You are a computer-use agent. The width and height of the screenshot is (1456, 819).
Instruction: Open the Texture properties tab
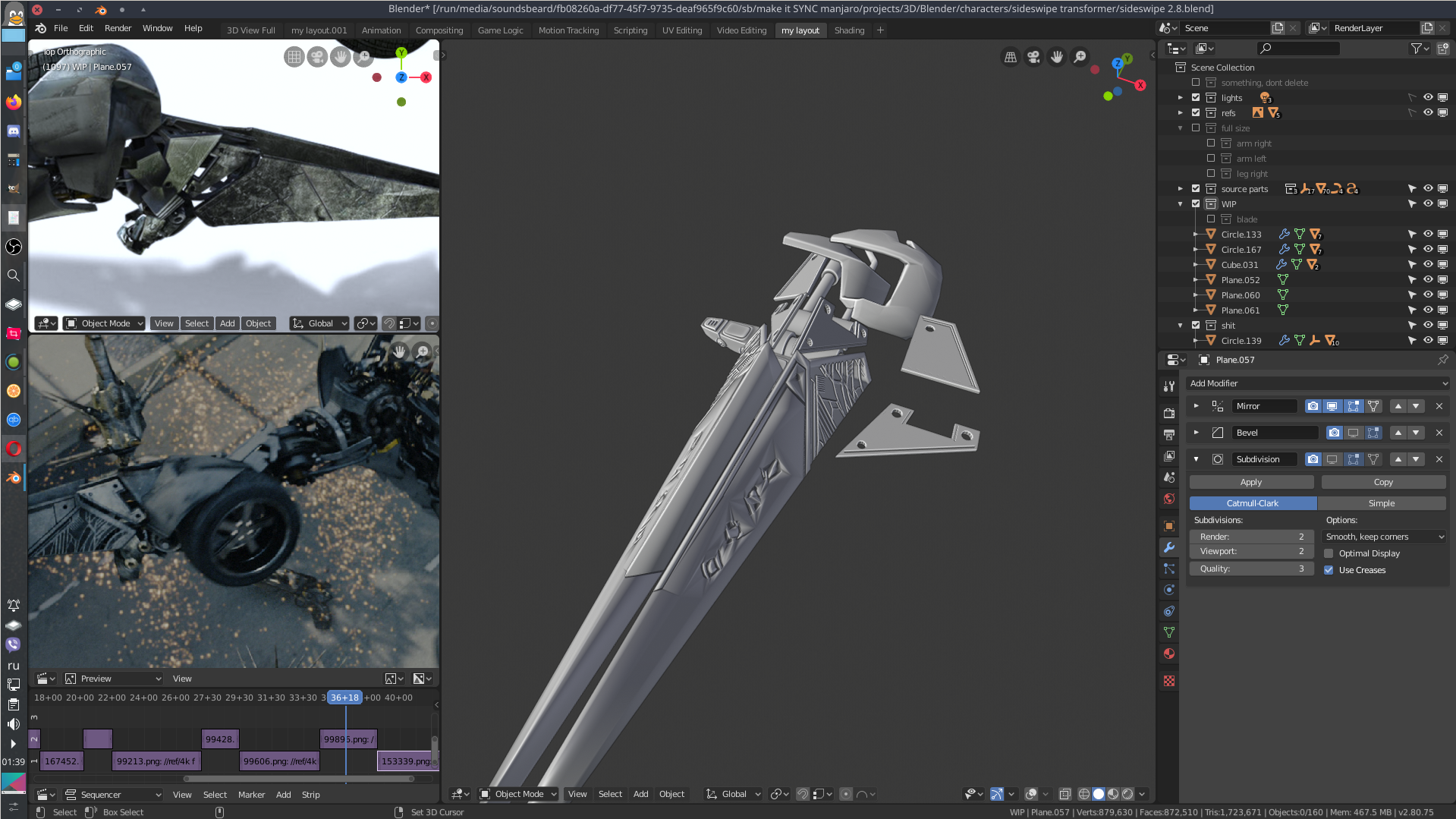pos(1169,681)
